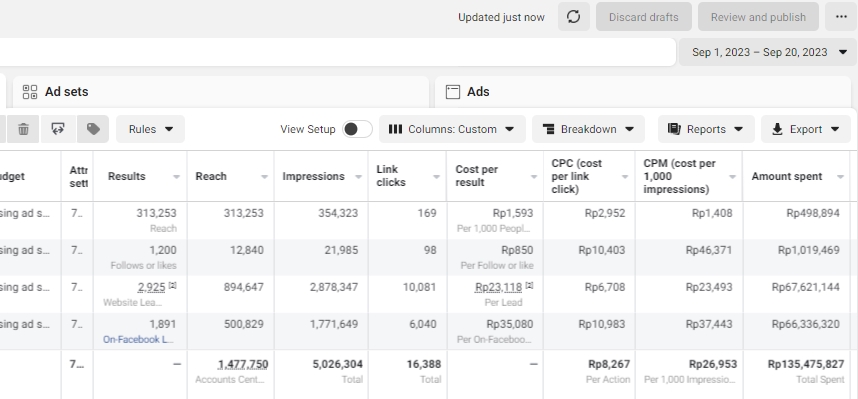Select the Rp10,983 CPC cell
The image size is (858, 399).
(589, 331)
